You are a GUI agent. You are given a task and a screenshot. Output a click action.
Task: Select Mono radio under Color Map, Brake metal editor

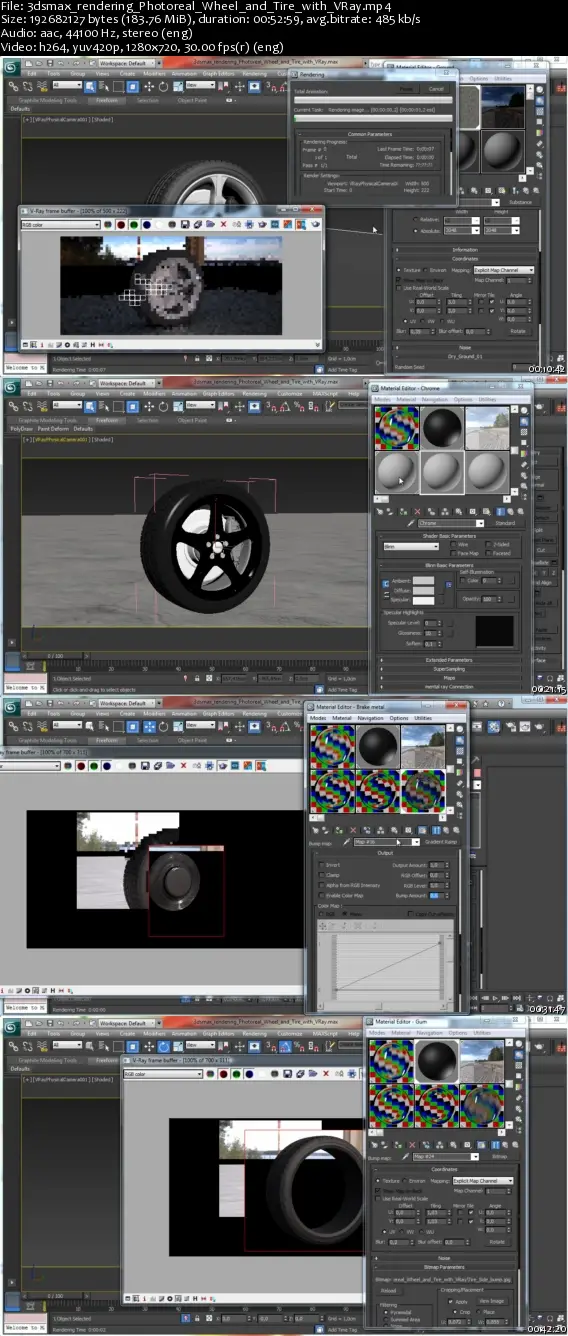[344, 914]
